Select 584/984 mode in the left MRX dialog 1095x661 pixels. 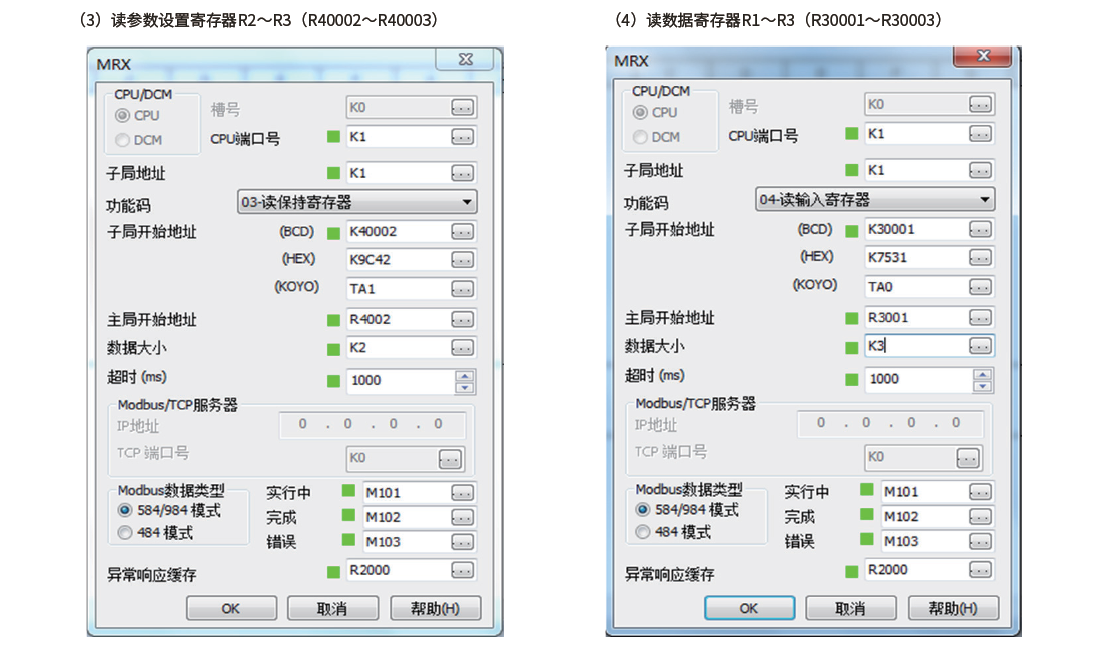pyautogui.click(x=125, y=511)
